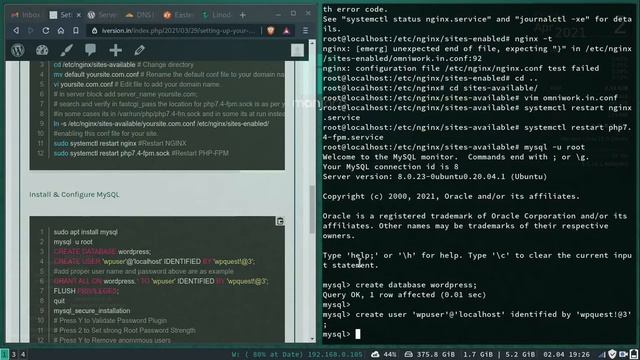Image resolution: width=640 pixels, height=360 pixels.
Task: Go back with the browser back arrow
Action: tap(16, 31)
